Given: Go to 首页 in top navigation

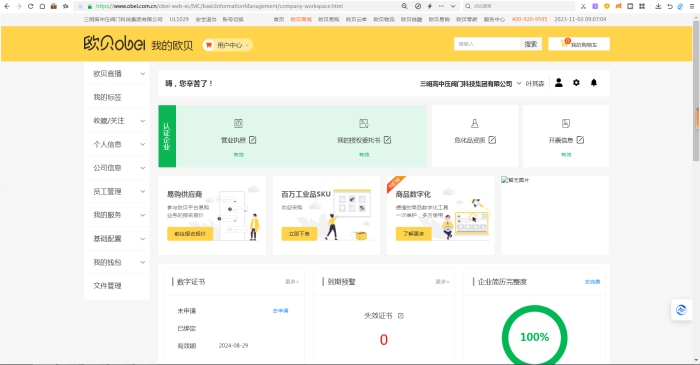Looking at the screenshot, I should 279,19.
